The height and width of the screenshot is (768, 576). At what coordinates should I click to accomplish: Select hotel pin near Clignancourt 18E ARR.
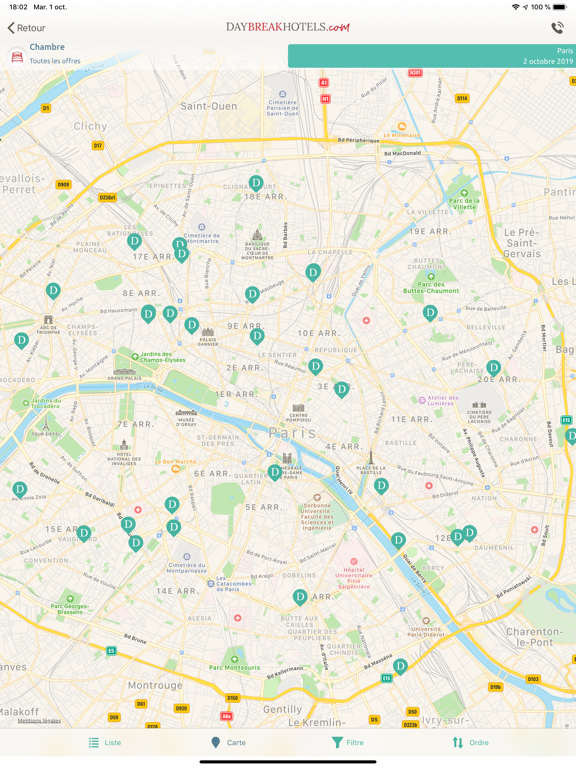256,184
